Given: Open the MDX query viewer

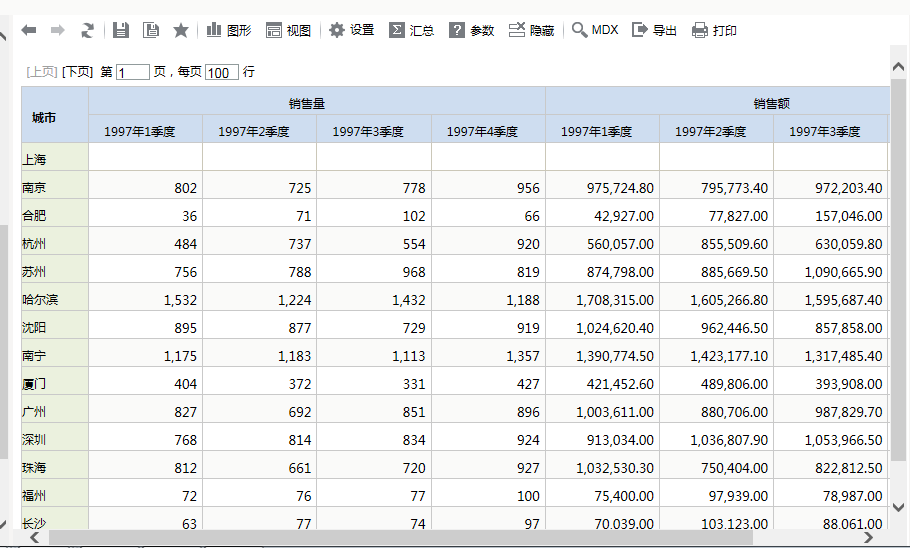Looking at the screenshot, I should click(595, 30).
